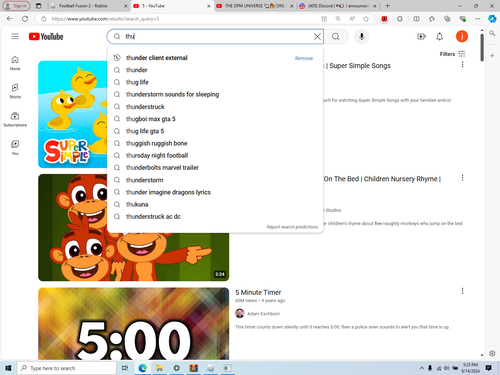The width and height of the screenshot is (500, 375).
Task: Open Task View on the taskbar
Action: (x=125, y=368)
